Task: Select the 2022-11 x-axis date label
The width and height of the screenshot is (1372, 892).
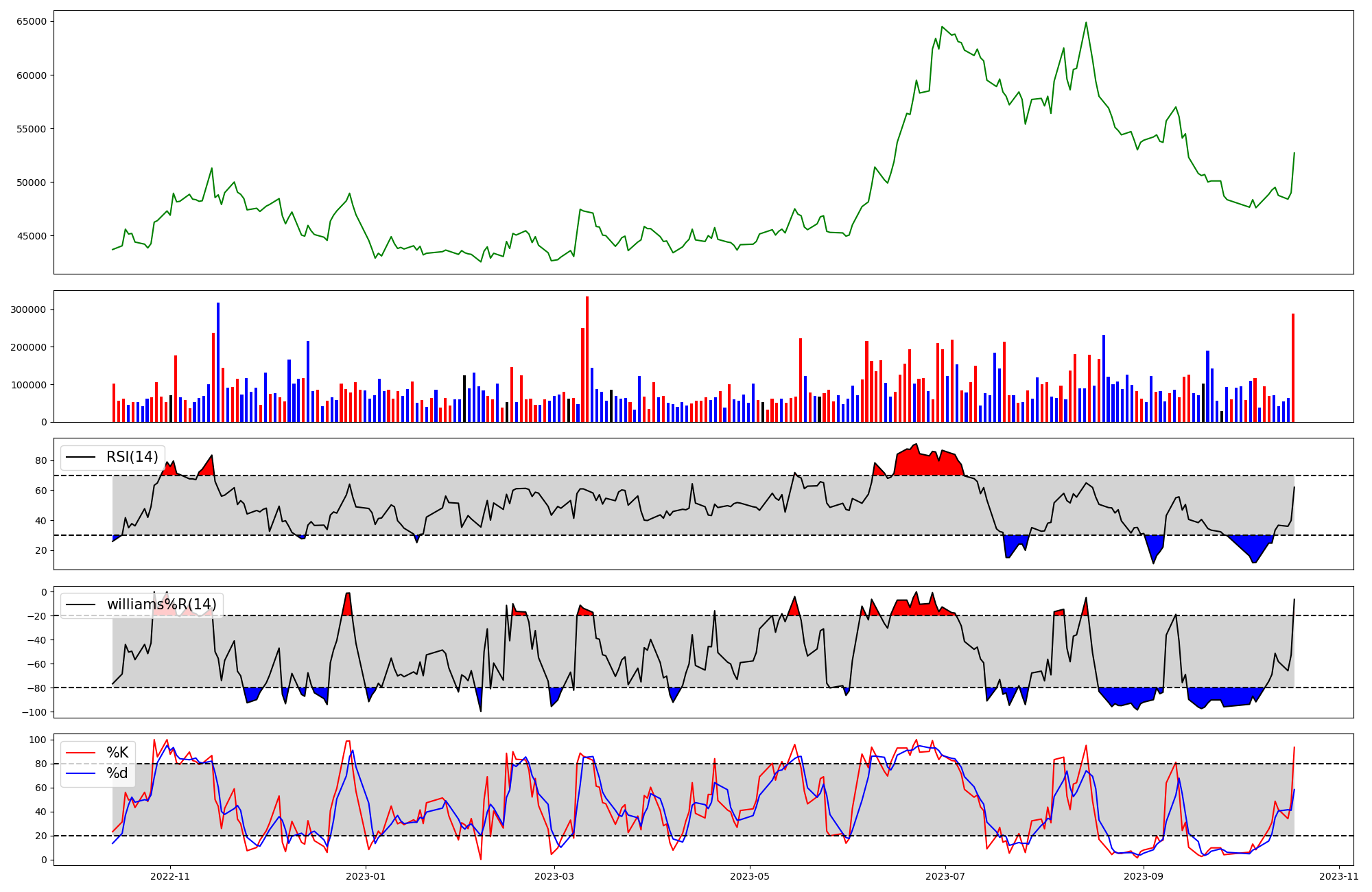Action: (169, 876)
